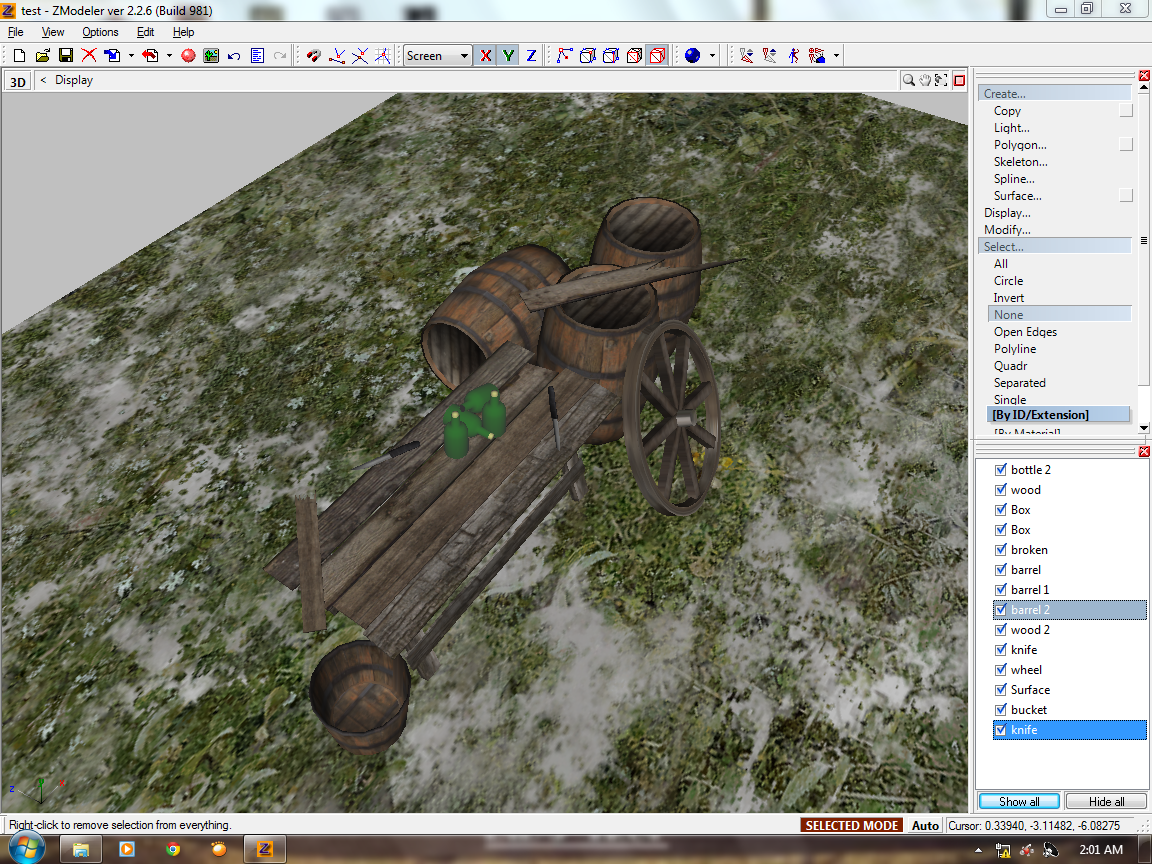Open the Materials editor red sphere icon
This screenshot has height=864, width=1152.
(x=188, y=56)
